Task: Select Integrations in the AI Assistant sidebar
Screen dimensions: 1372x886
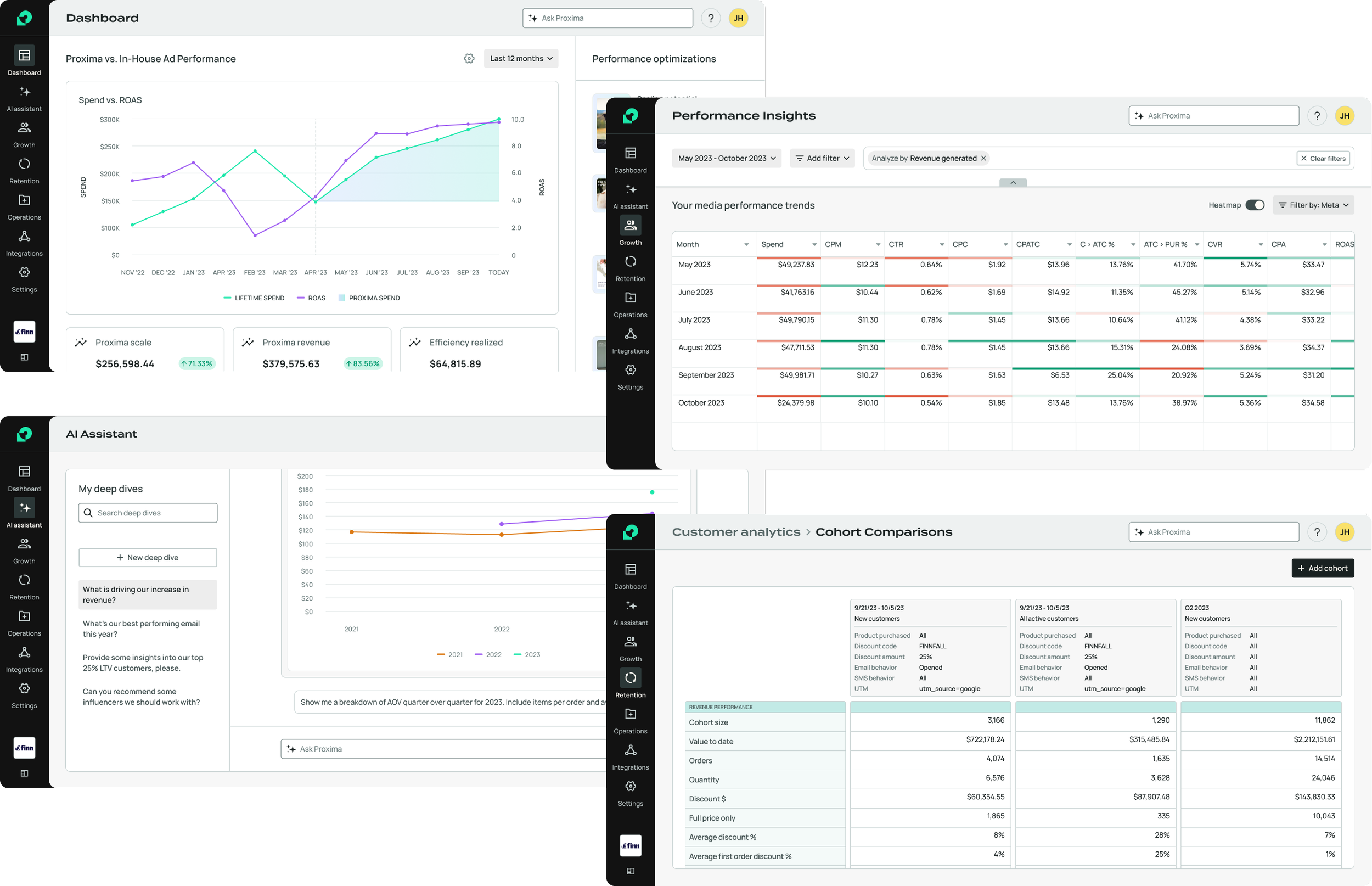Action: click(24, 659)
